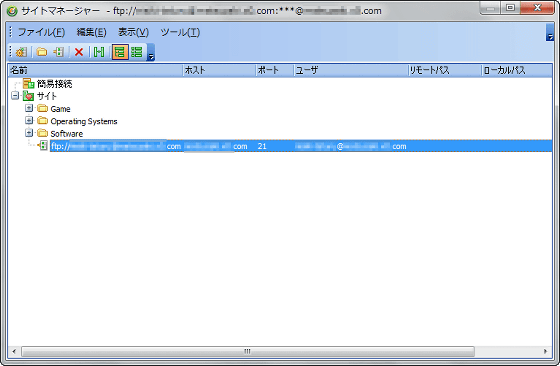Click the user cell of ftp site row
Viewport: 560px width, 366px height.
tap(351, 146)
